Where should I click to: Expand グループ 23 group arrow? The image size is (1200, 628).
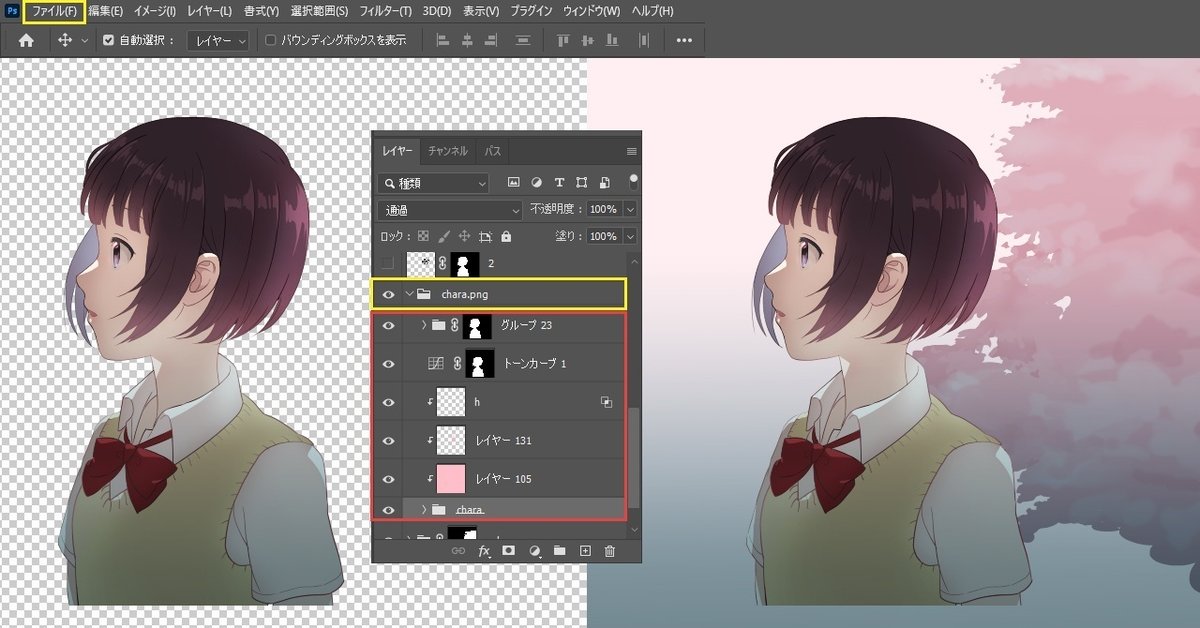point(424,325)
